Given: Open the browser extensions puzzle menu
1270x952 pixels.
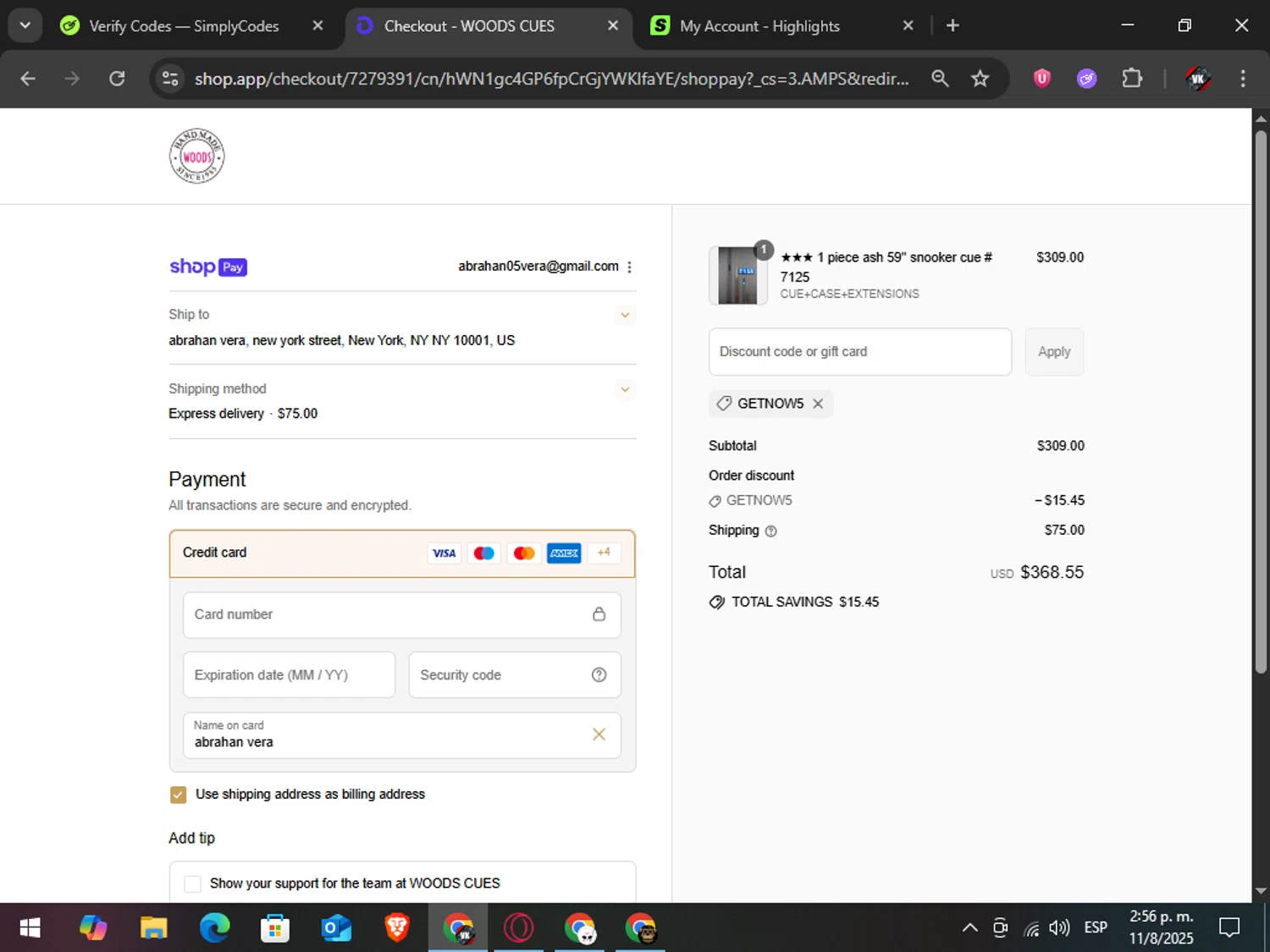Looking at the screenshot, I should tap(1132, 79).
